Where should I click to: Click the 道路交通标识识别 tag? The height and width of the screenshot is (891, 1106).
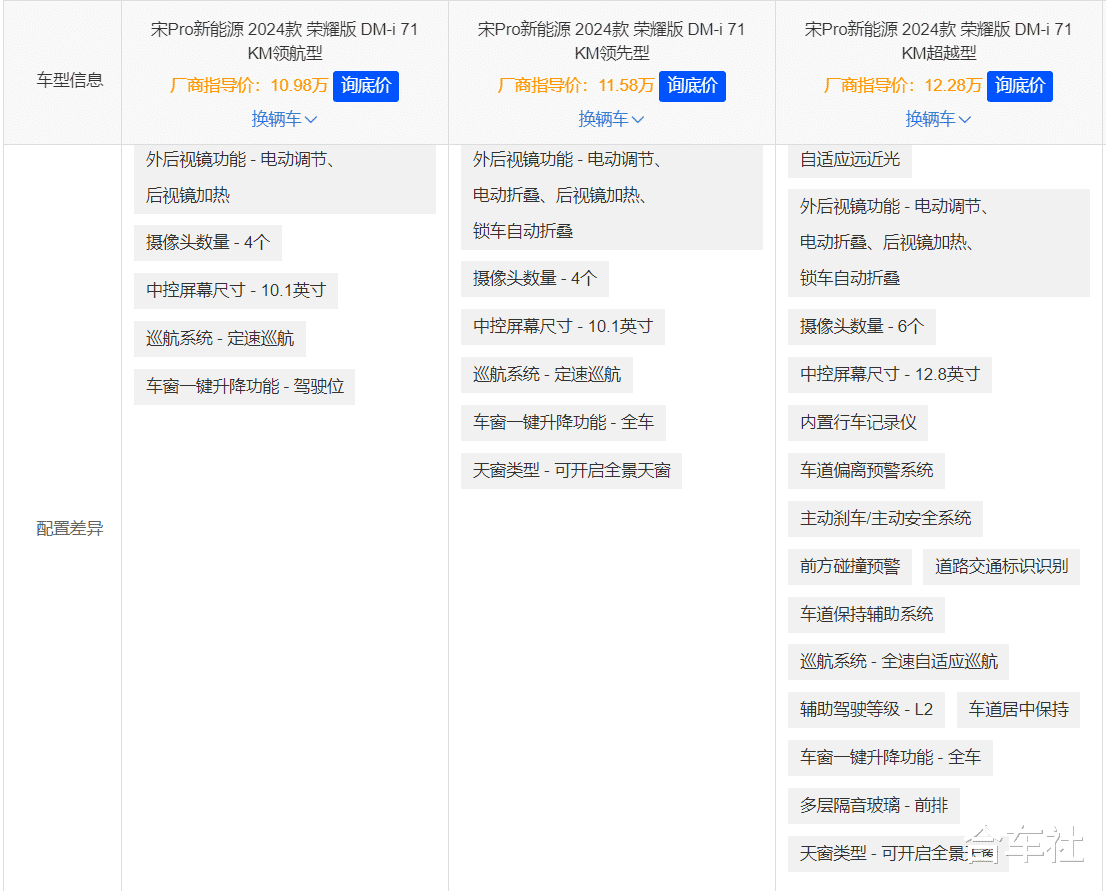pos(1002,566)
